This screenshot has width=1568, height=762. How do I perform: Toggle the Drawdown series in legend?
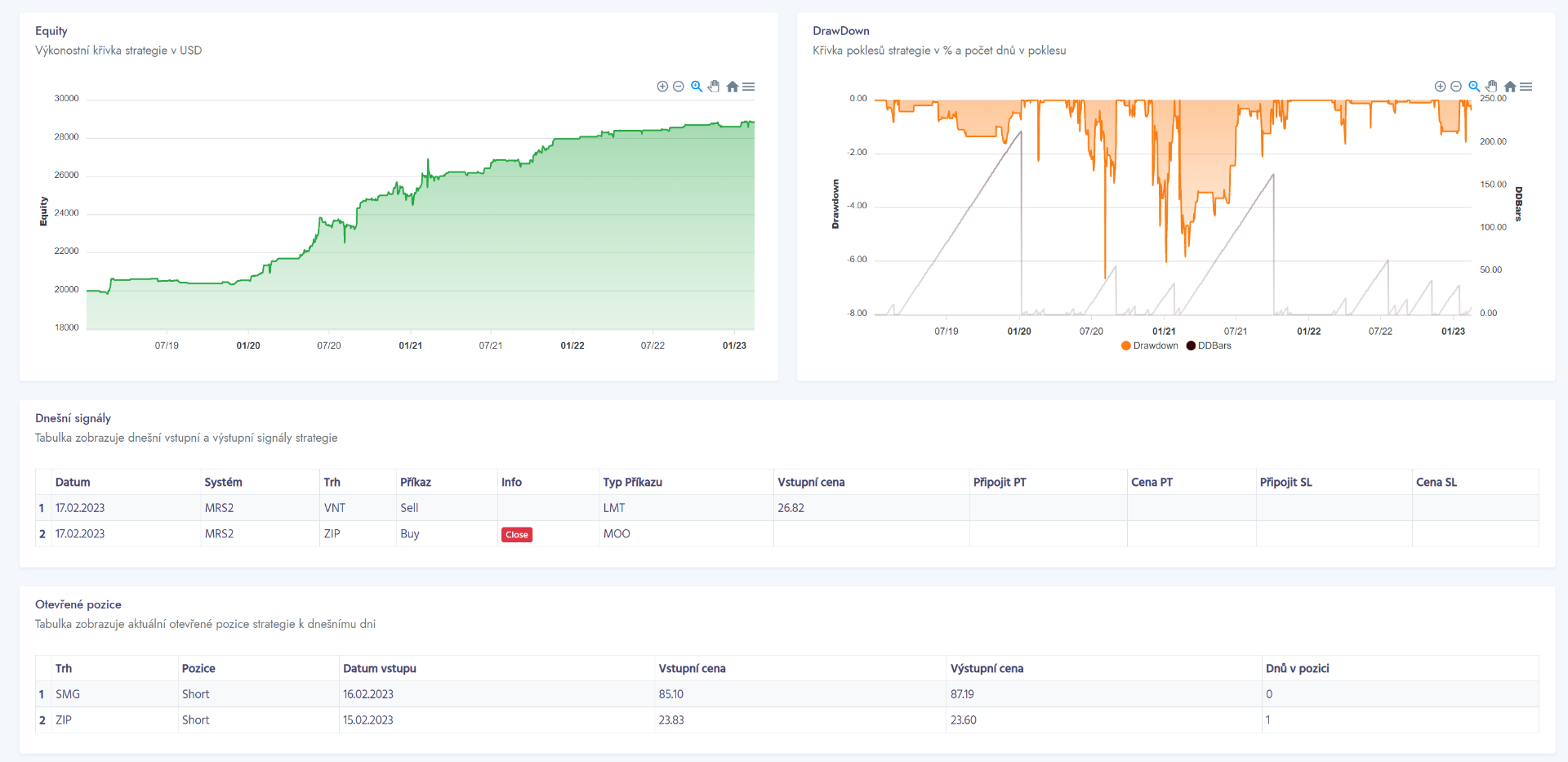(x=1150, y=345)
